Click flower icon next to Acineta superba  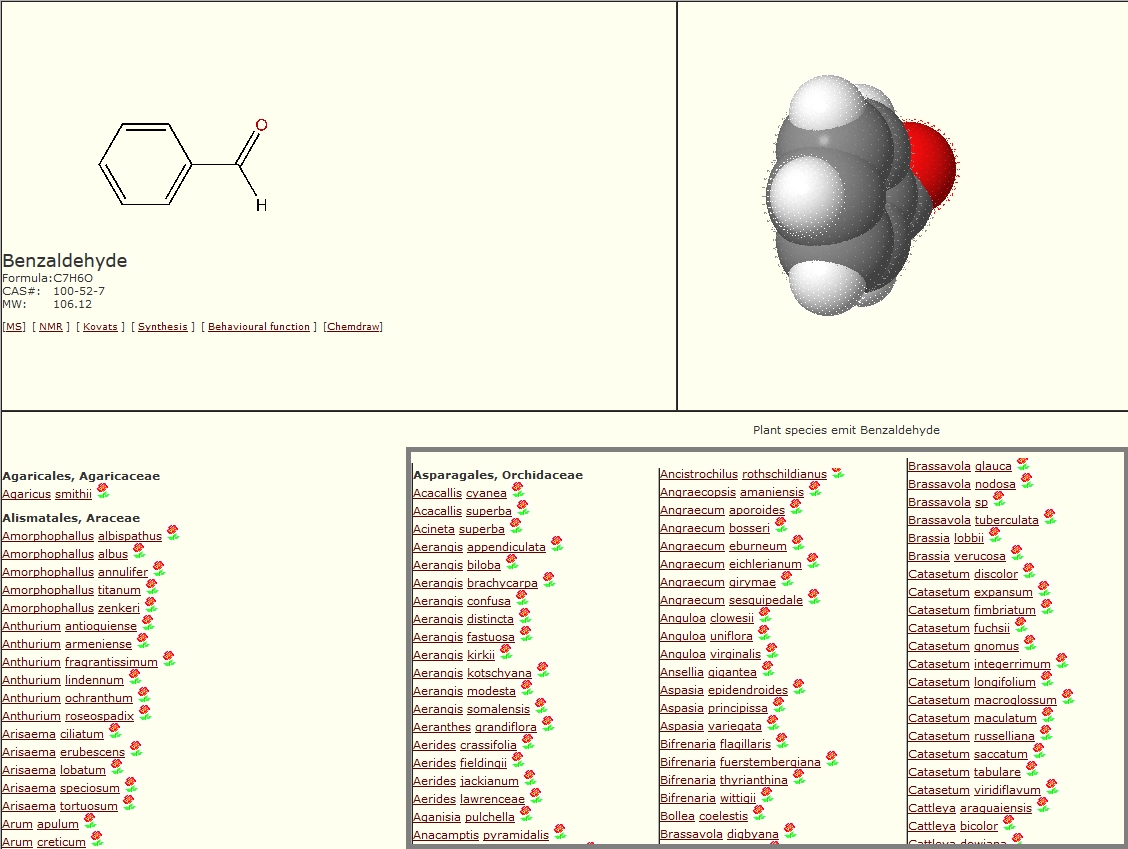(516, 525)
